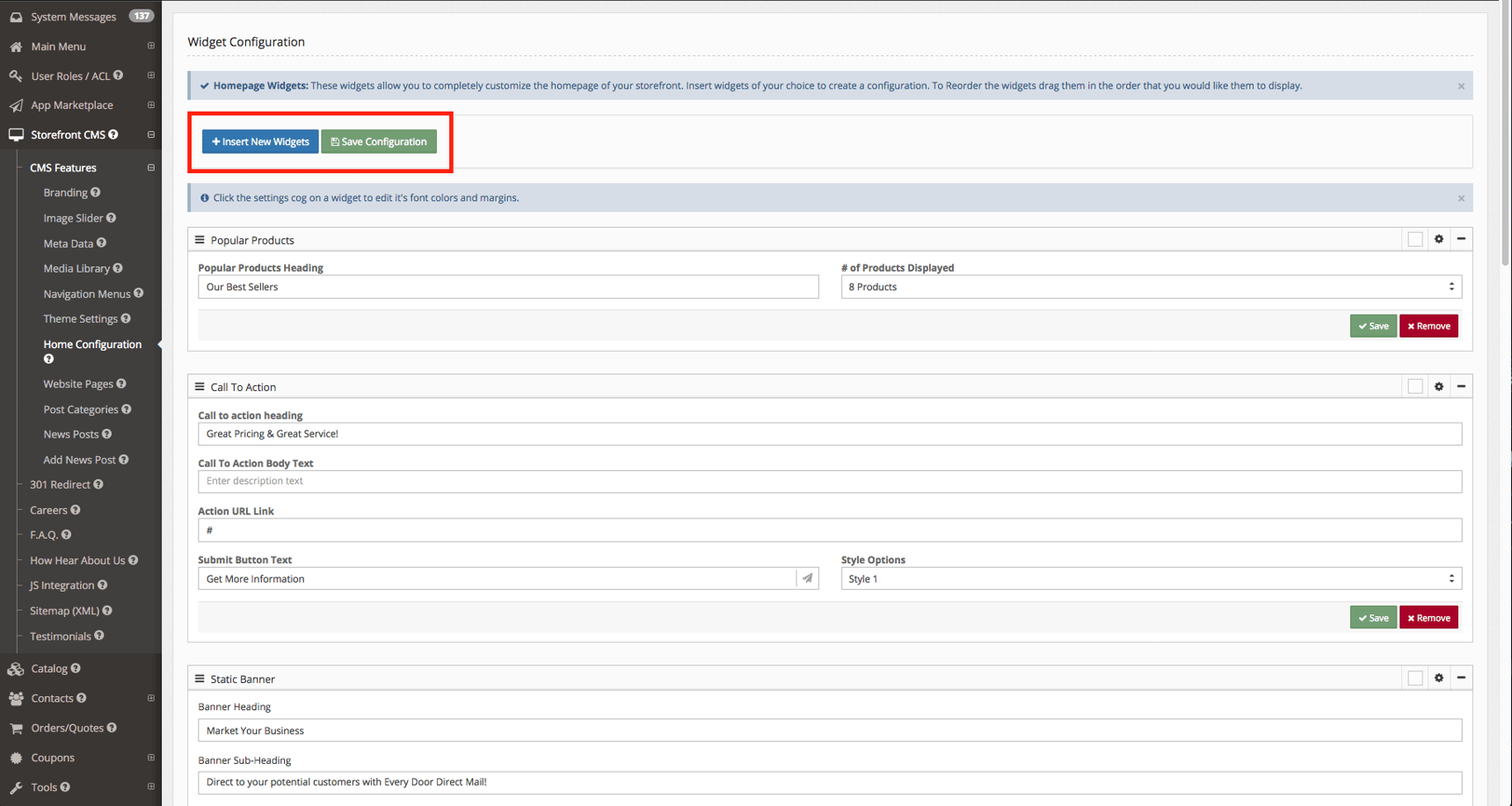Viewport: 1512px width, 806px height.
Task: Click the App Marketplace paper plane icon
Action: (16, 105)
